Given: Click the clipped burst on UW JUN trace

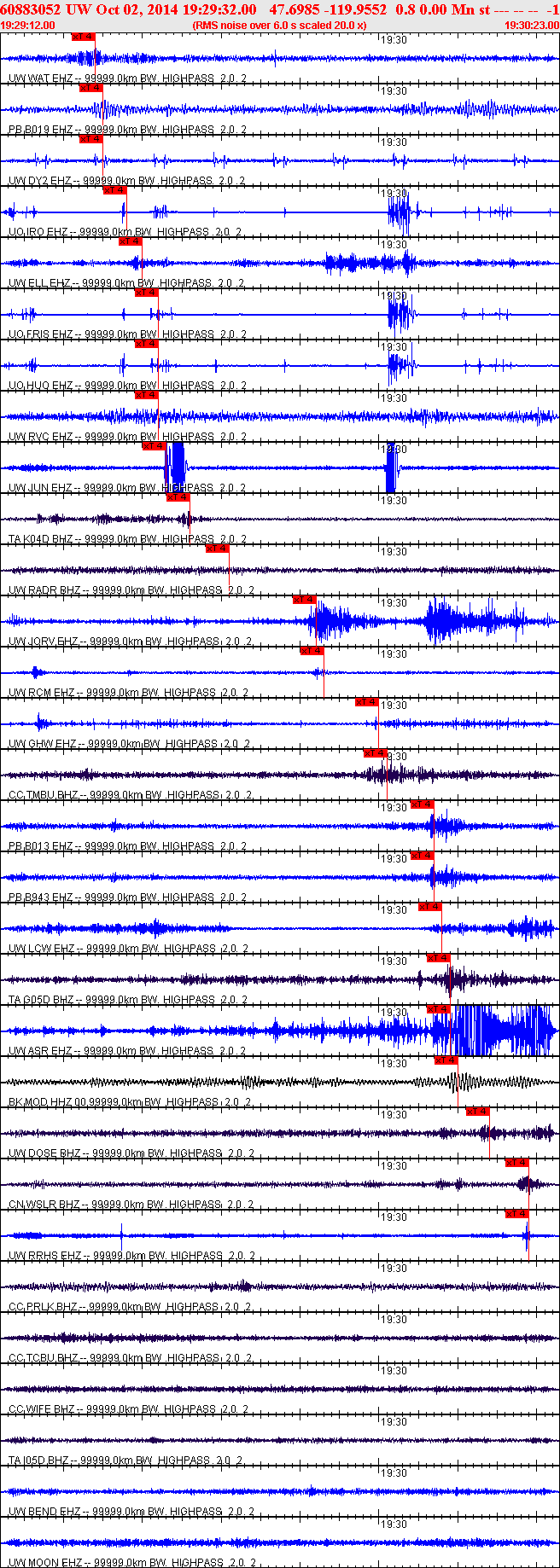Looking at the screenshot, I should click(x=177, y=465).
